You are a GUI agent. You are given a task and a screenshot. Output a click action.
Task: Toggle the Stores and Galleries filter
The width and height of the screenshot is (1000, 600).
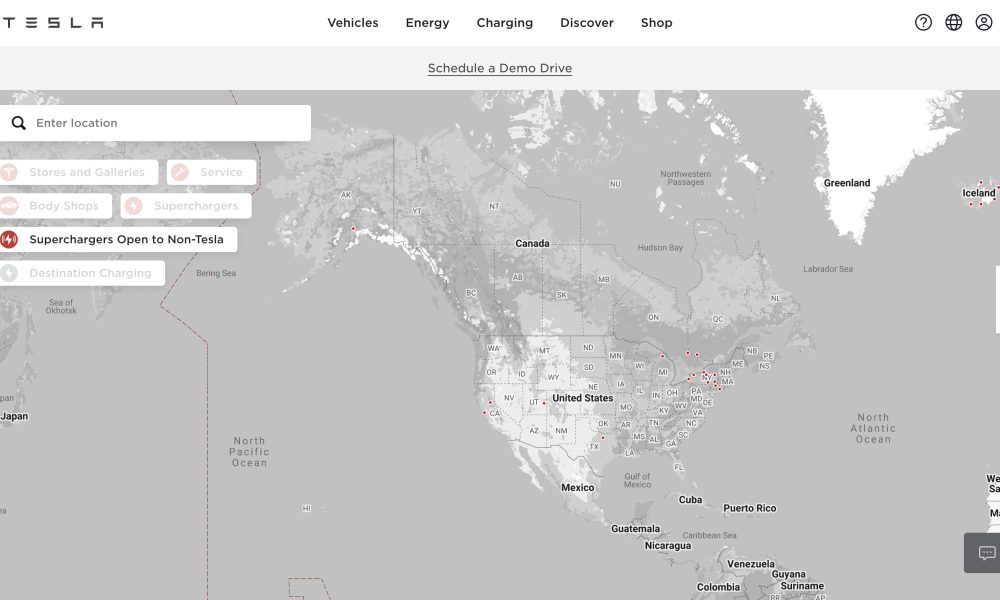78,172
